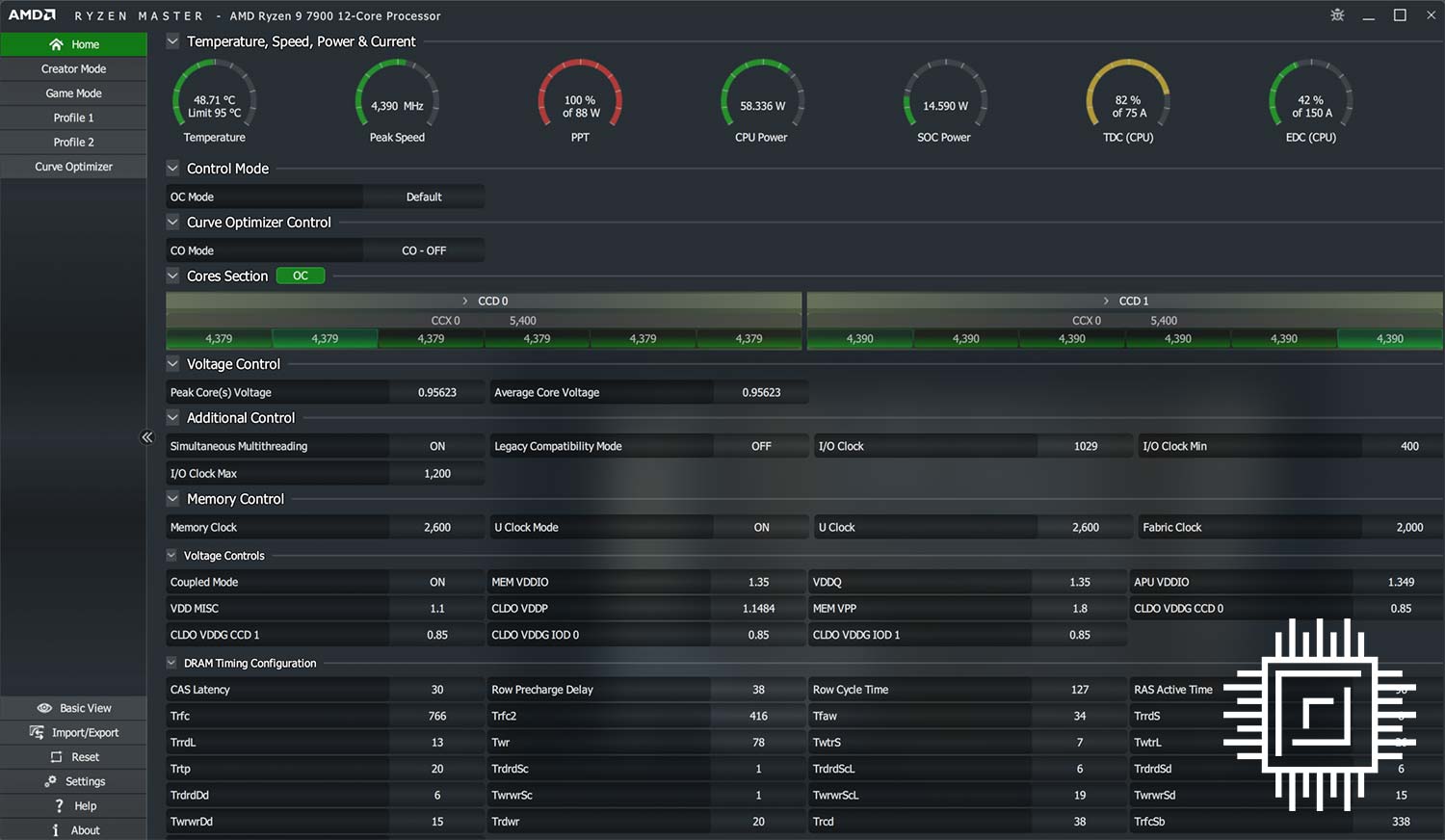This screenshot has height=840, width=1445.
Task: Collapse the DRAM Timing Configuration subsection
Action: (171, 663)
